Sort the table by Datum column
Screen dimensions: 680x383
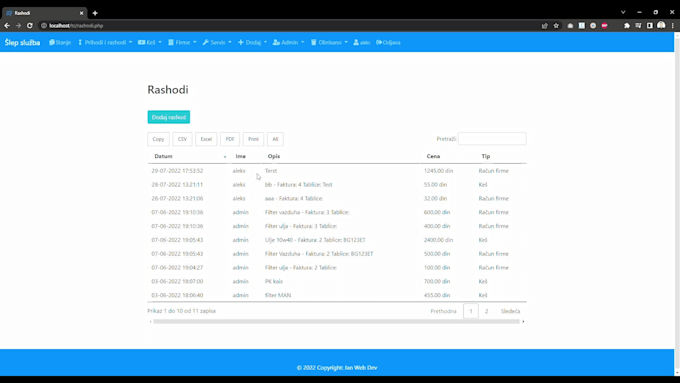tap(188, 156)
